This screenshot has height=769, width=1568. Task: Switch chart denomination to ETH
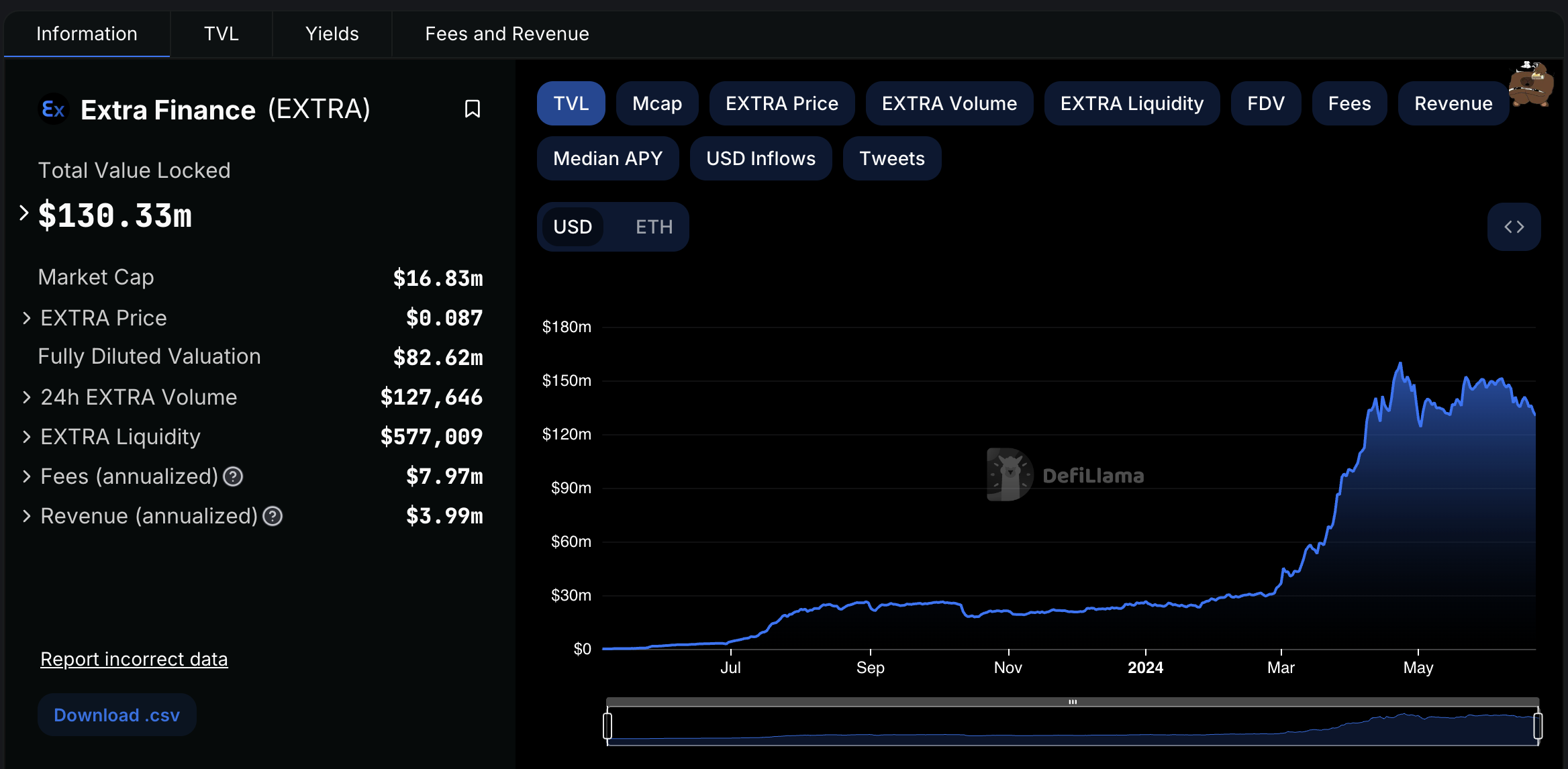coord(654,227)
